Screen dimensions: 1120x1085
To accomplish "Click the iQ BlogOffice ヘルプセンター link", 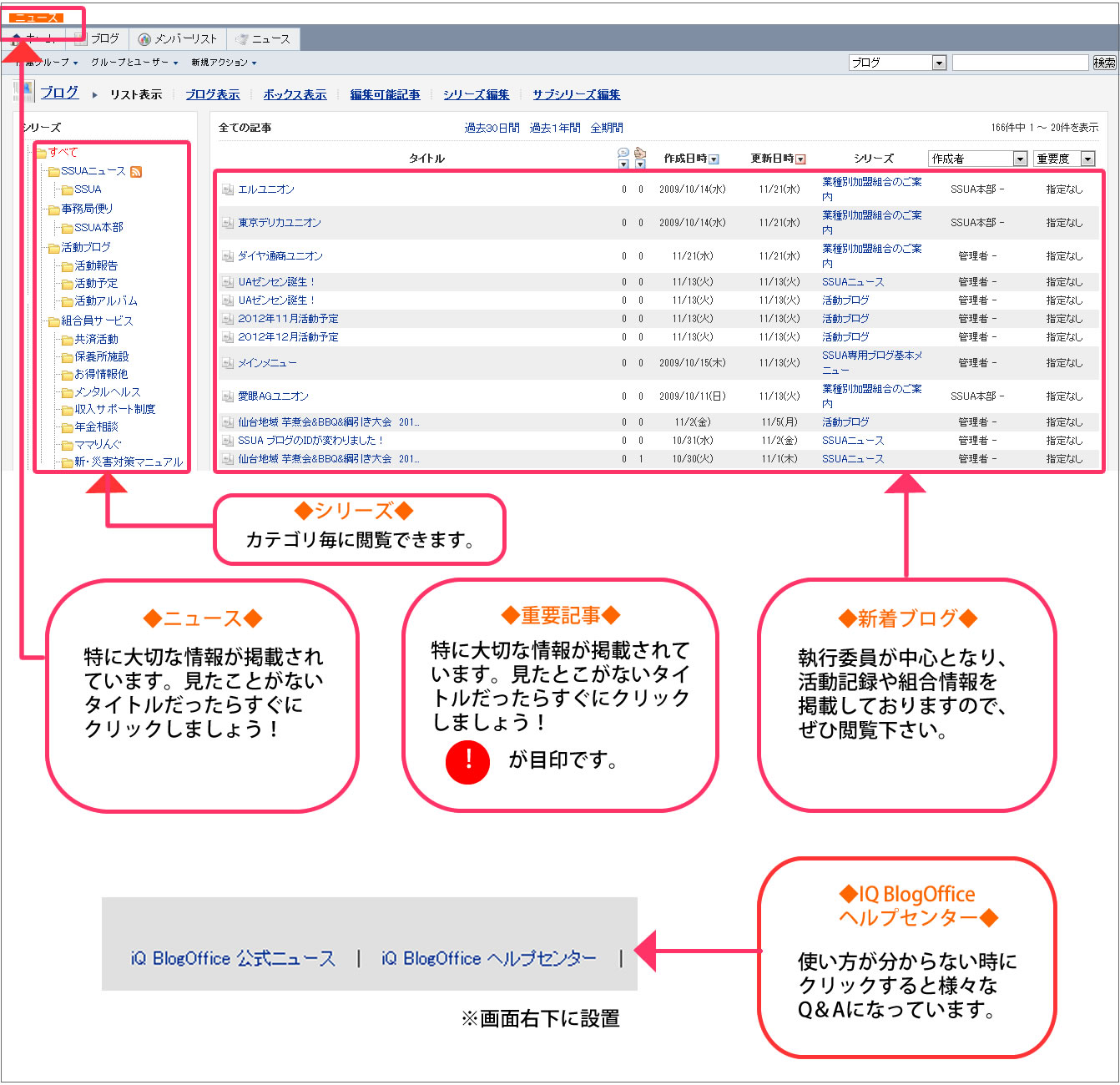I will pyautogui.click(x=489, y=959).
